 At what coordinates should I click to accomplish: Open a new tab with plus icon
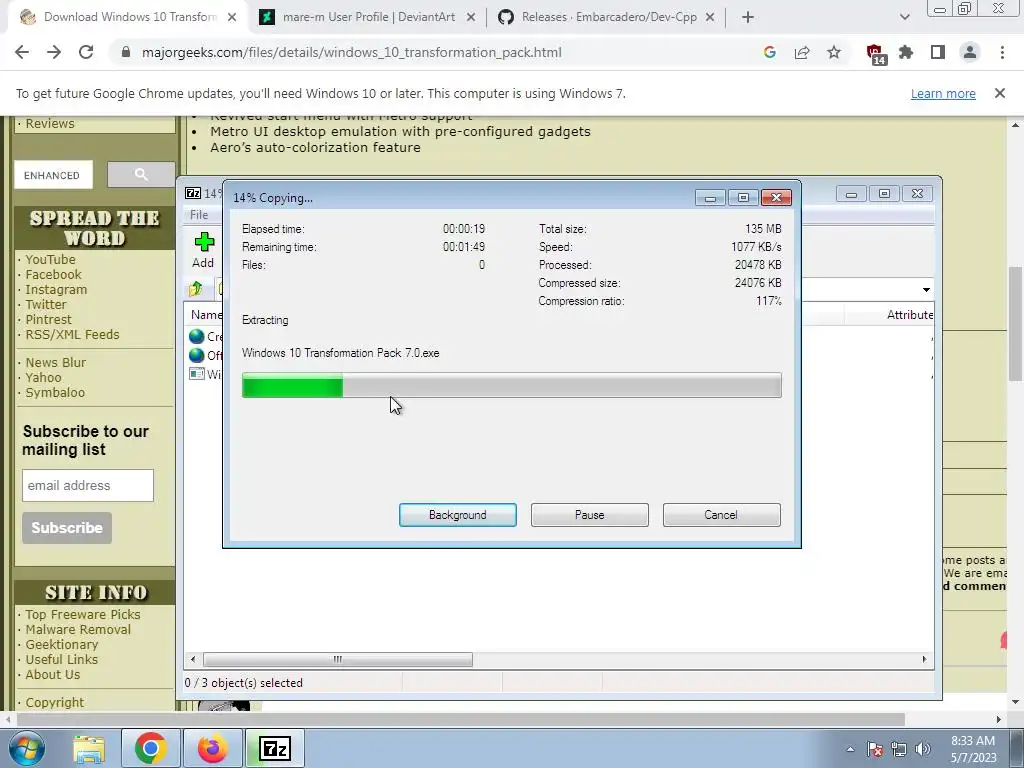pos(748,18)
